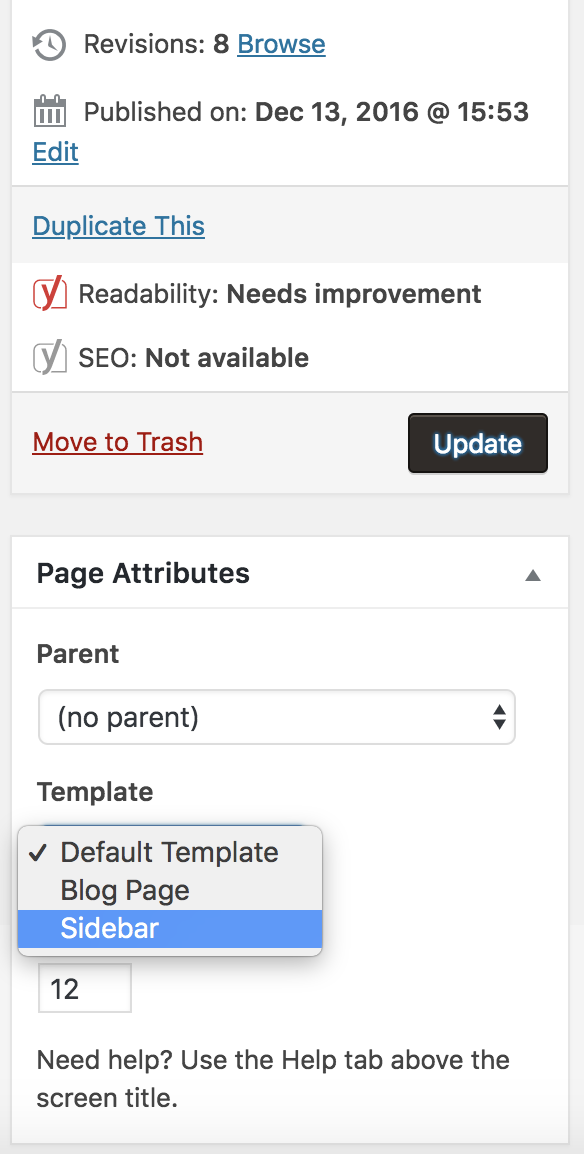The width and height of the screenshot is (584, 1154).
Task: Click the Parent dropdown arrows
Action: click(x=499, y=717)
